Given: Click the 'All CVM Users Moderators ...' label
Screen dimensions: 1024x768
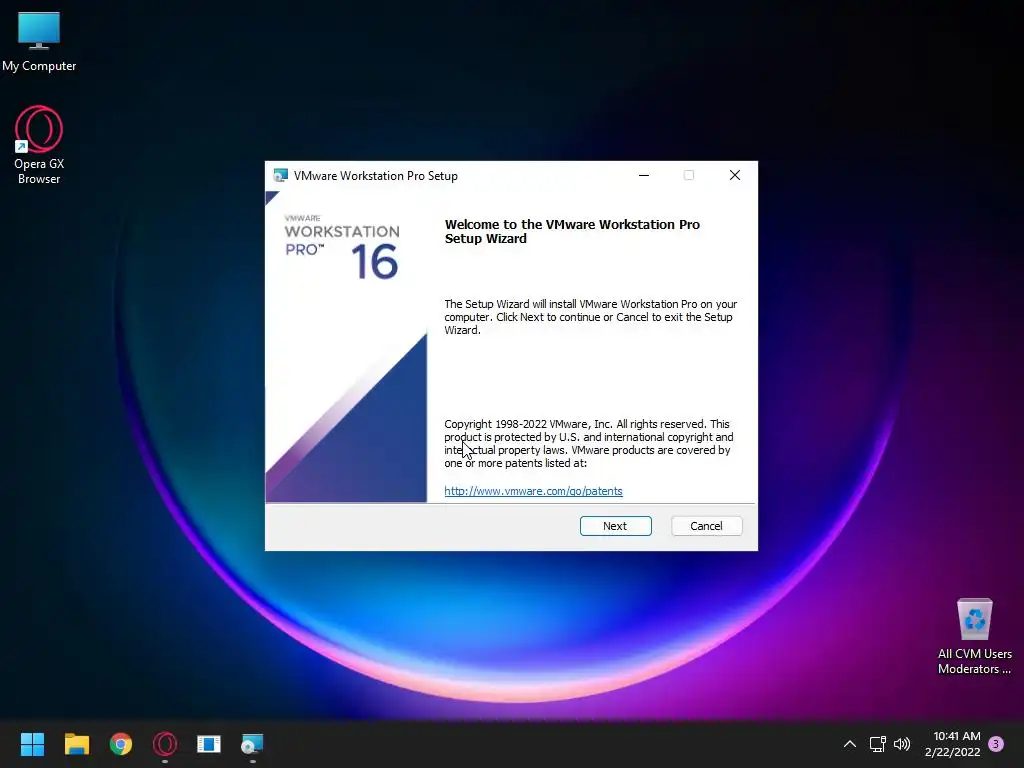Looking at the screenshot, I should coord(974,661).
